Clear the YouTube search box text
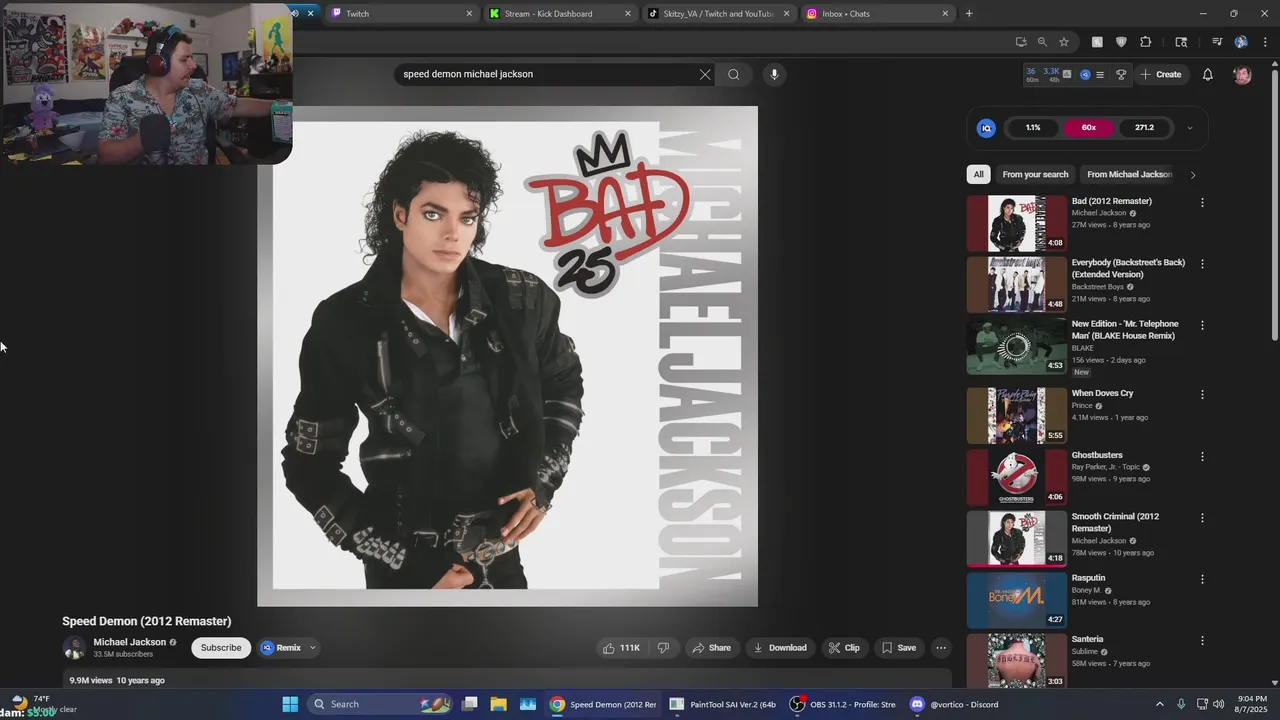The image size is (1280, 720). point(705,74)
